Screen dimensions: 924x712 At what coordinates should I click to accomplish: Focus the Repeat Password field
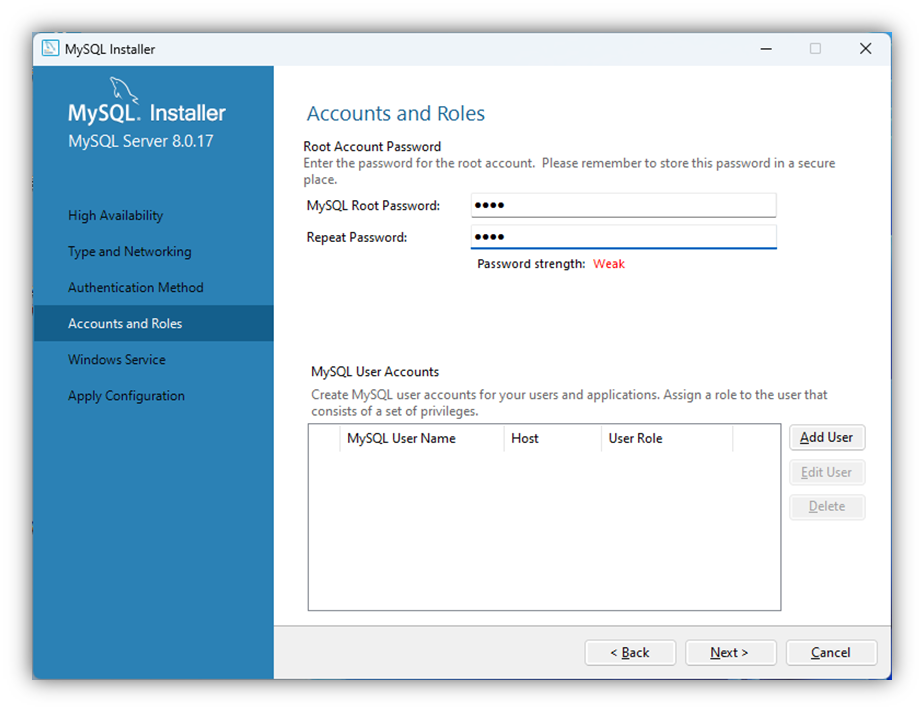pos(623,237)
